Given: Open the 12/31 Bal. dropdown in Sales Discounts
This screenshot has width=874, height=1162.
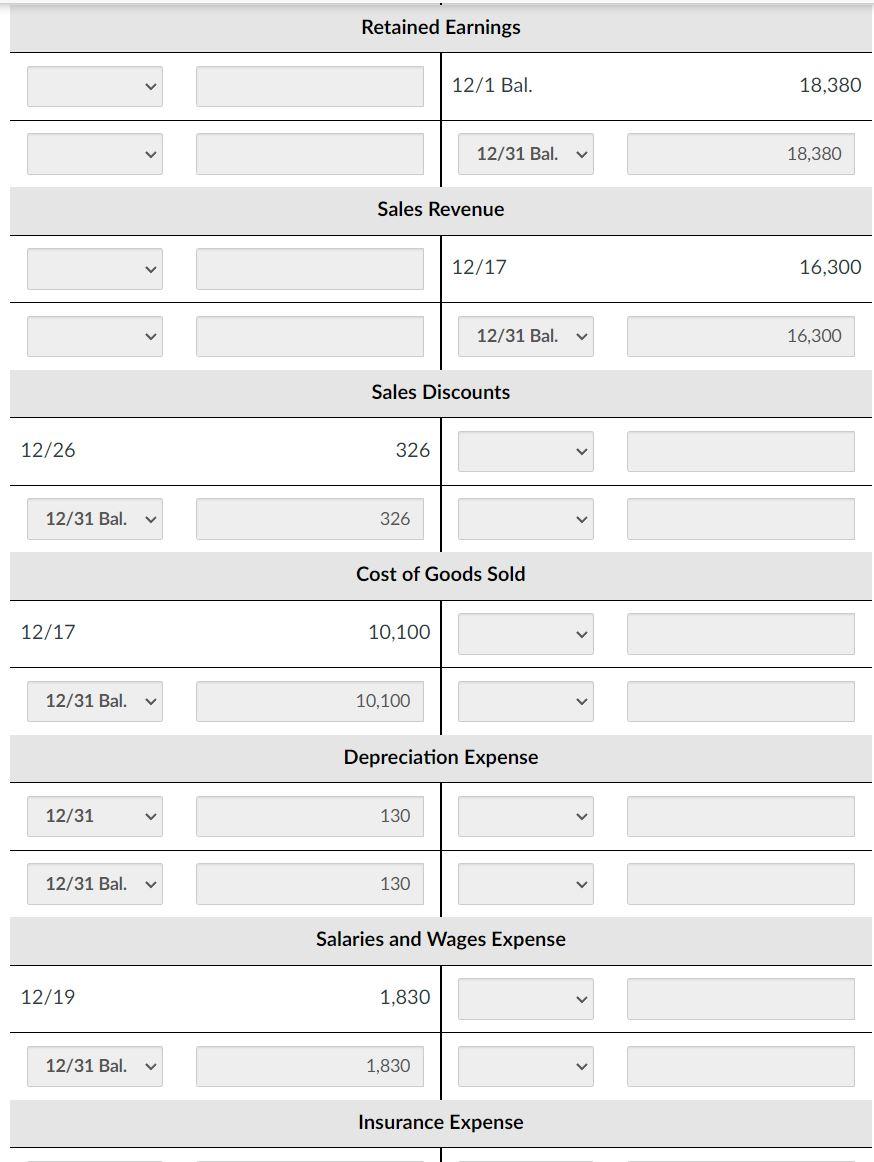Looking at the screenshot, I should 94,518.
